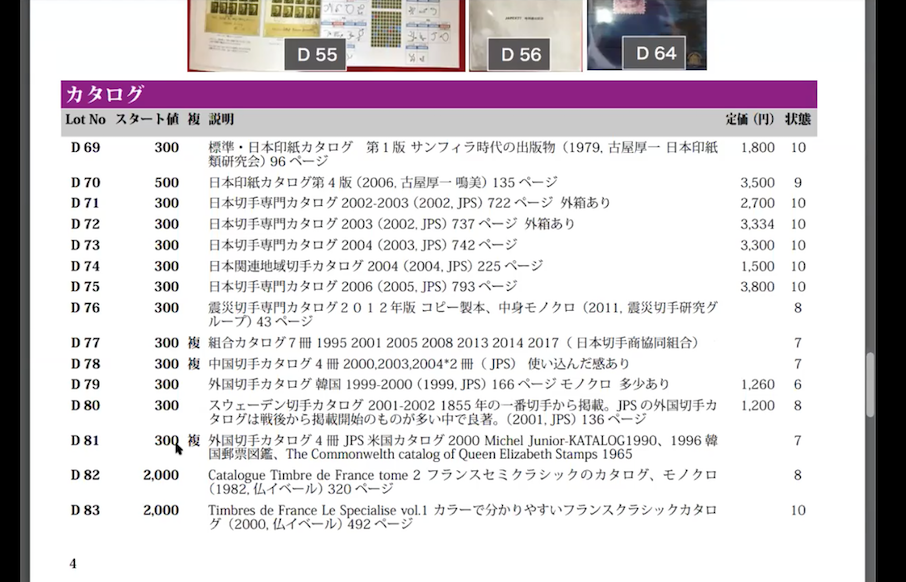Click the 2,000 start price for D 83
This screenshot has height=582, width=906.
click(x=161, y=510)
